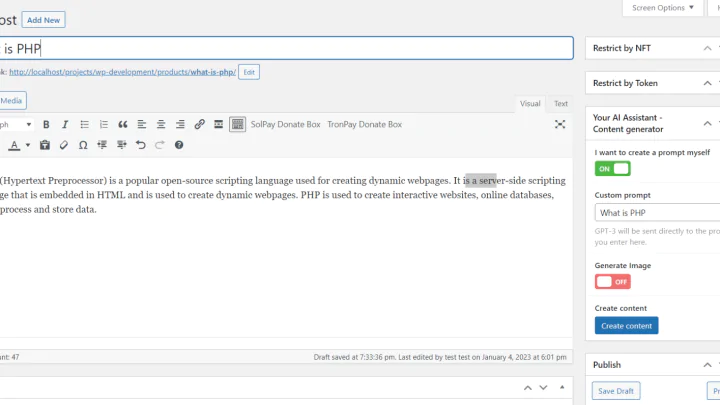Image resolution: width=720 pixels, height=405 pixels.
Task: Undo the last edit
Action: tap(141, 145)
